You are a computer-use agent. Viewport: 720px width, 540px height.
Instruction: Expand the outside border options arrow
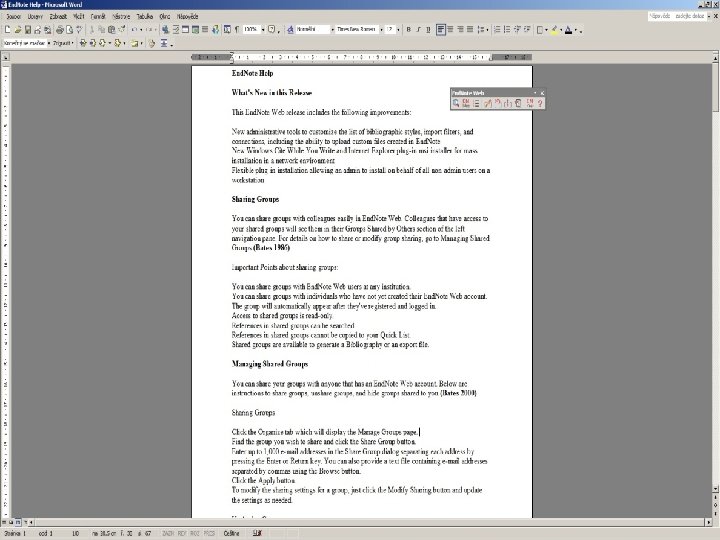[546, 30]
